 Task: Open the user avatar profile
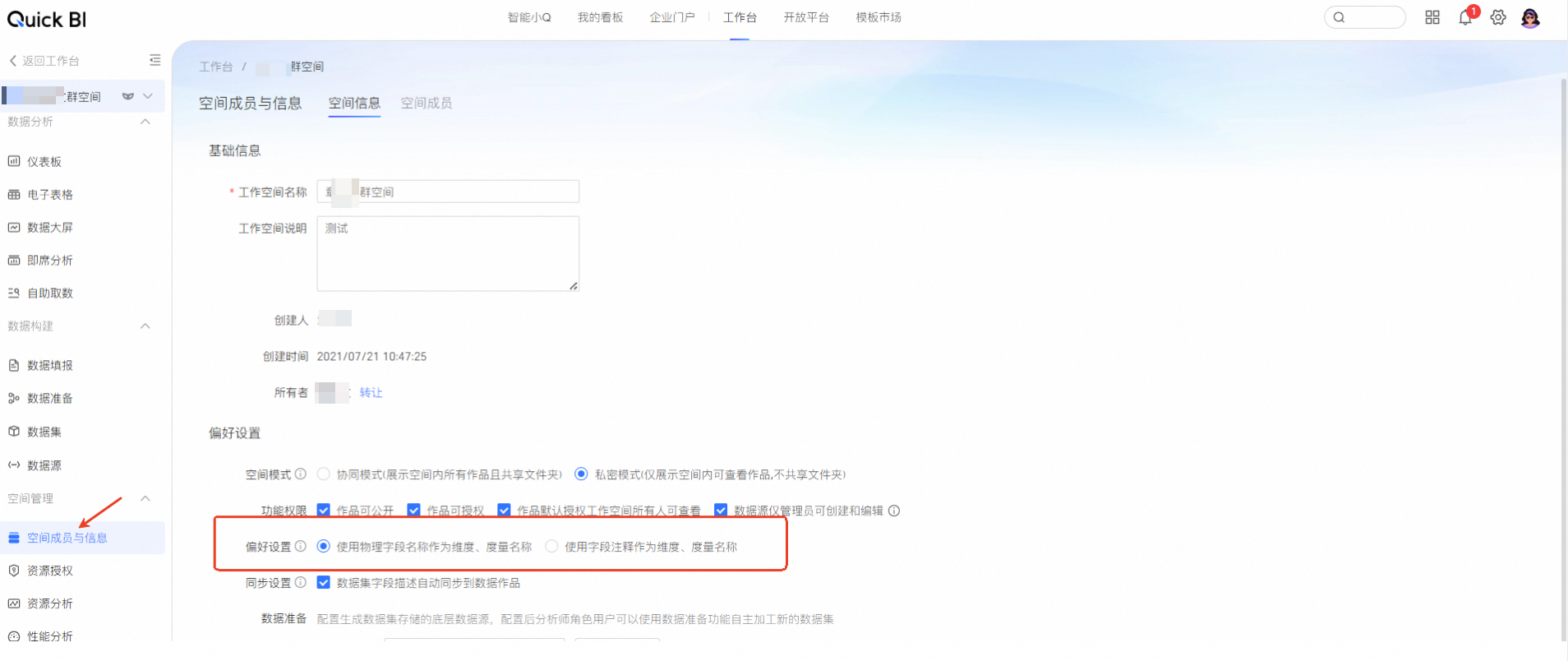[1530, 18]
